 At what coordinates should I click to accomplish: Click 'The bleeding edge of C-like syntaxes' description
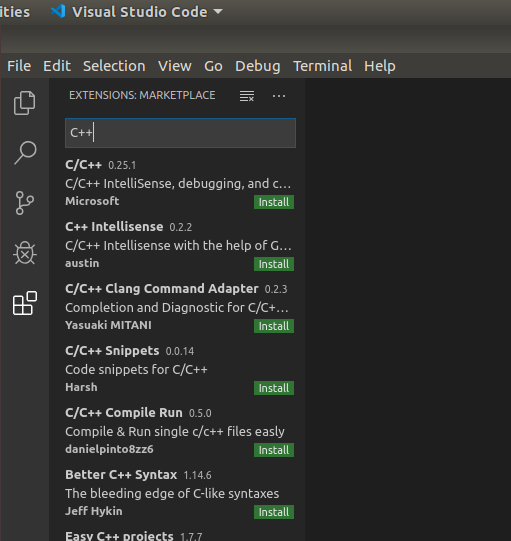172,494
